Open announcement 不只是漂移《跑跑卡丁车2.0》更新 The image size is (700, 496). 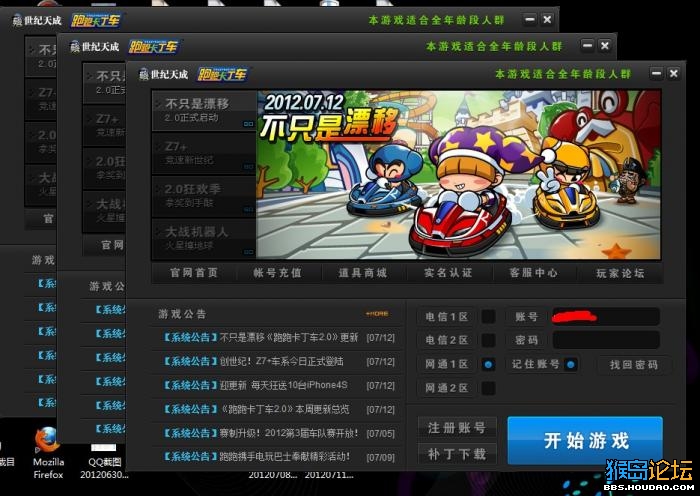(x=288, y=338)
